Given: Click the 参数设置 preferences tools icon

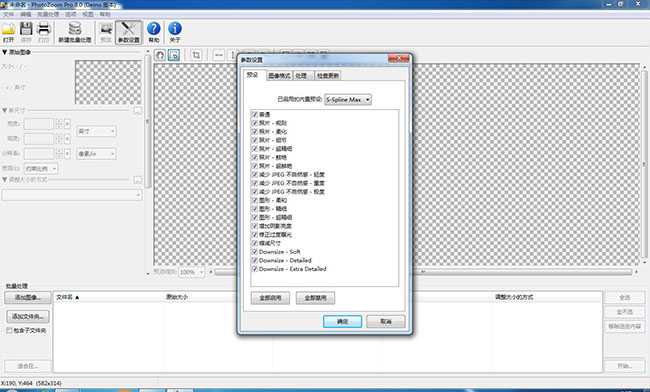Looking at the screenshot, I should pyautogui.click(x=129, y=32).
